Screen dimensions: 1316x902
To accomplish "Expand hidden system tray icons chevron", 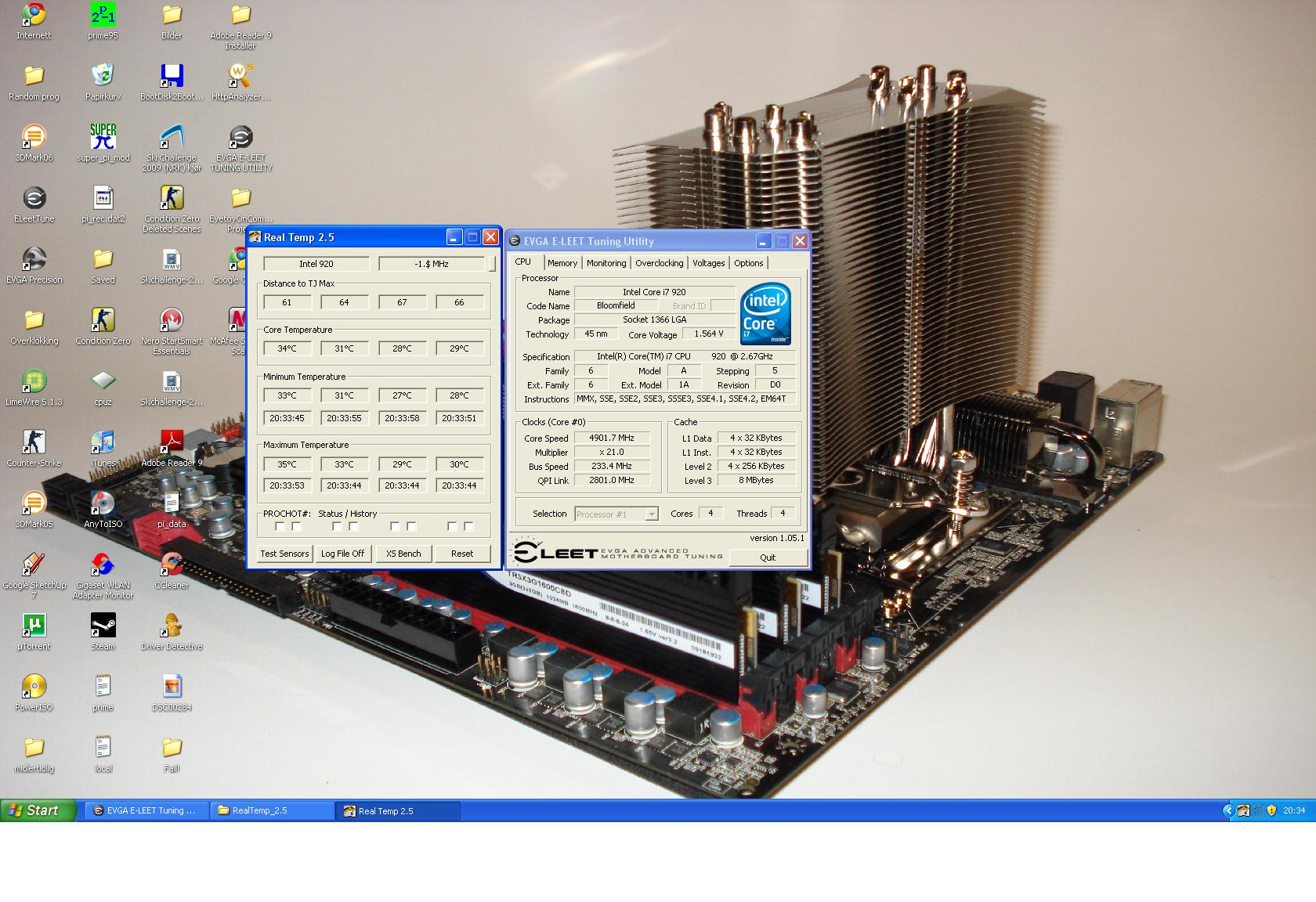I will pos(1228,810).
